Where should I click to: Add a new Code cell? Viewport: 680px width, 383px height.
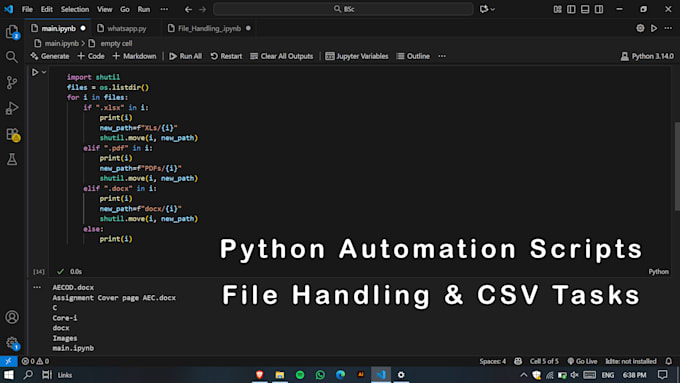[x=91, y=56]
